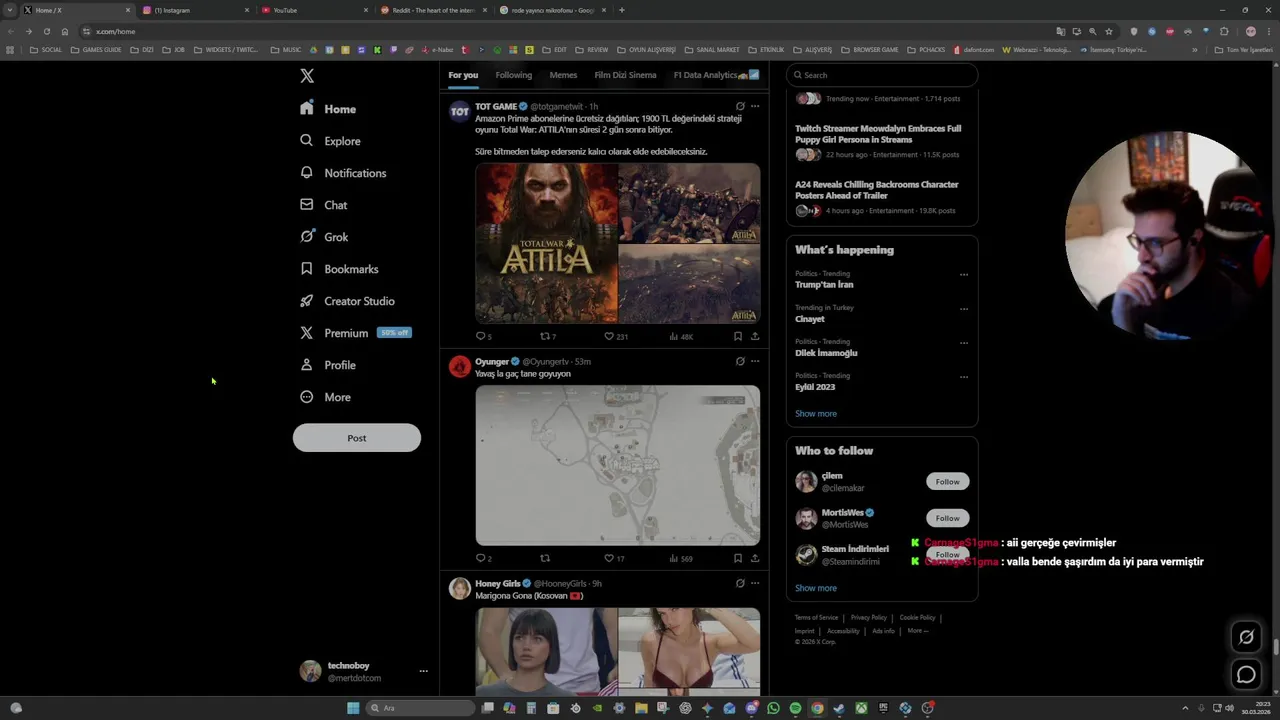This screenshot has width=1280, height=720.
Task: Open Premium in the sidebar
Action: (355, 333)
